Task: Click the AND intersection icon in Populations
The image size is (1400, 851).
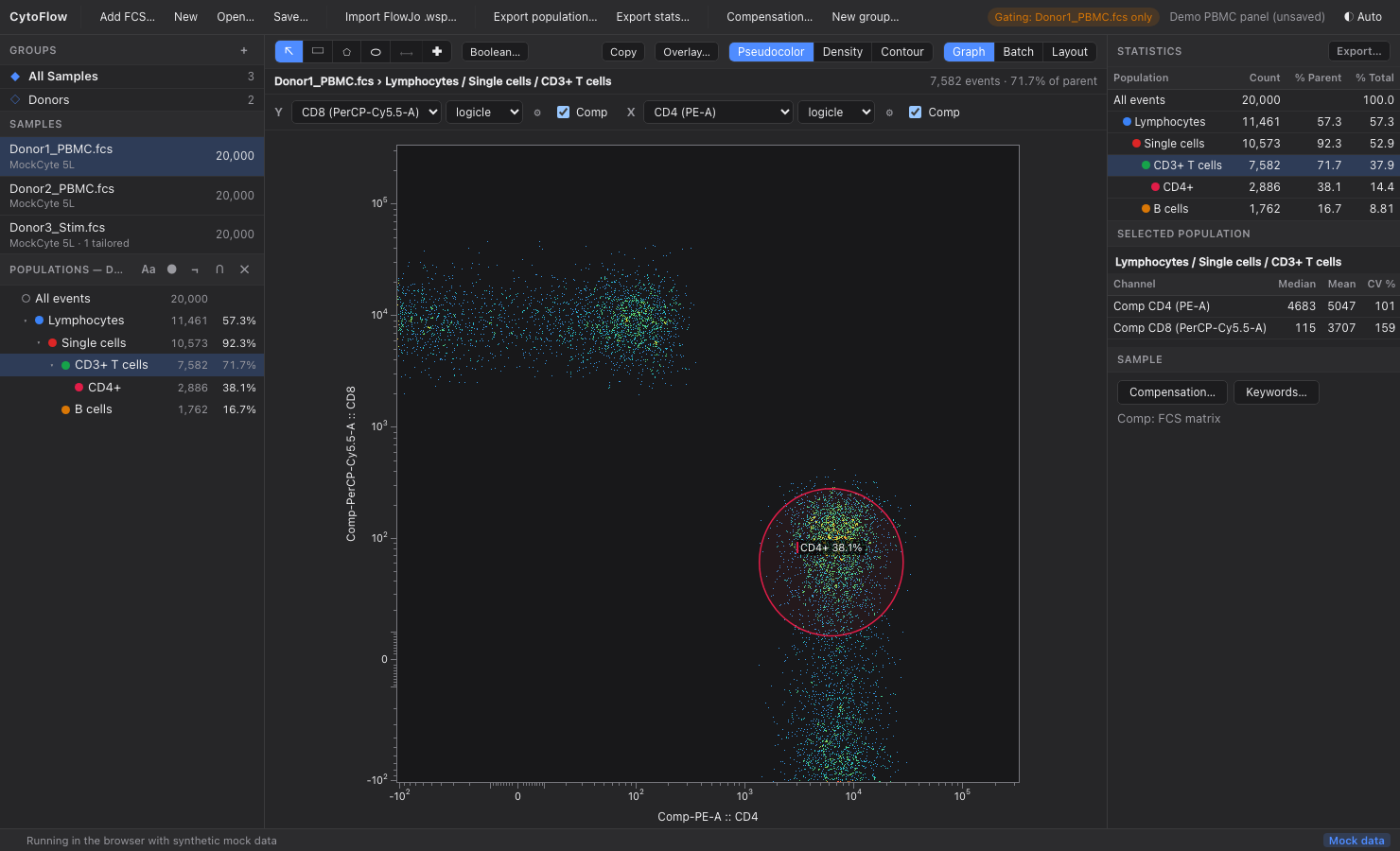Action: tap(219, 269)
